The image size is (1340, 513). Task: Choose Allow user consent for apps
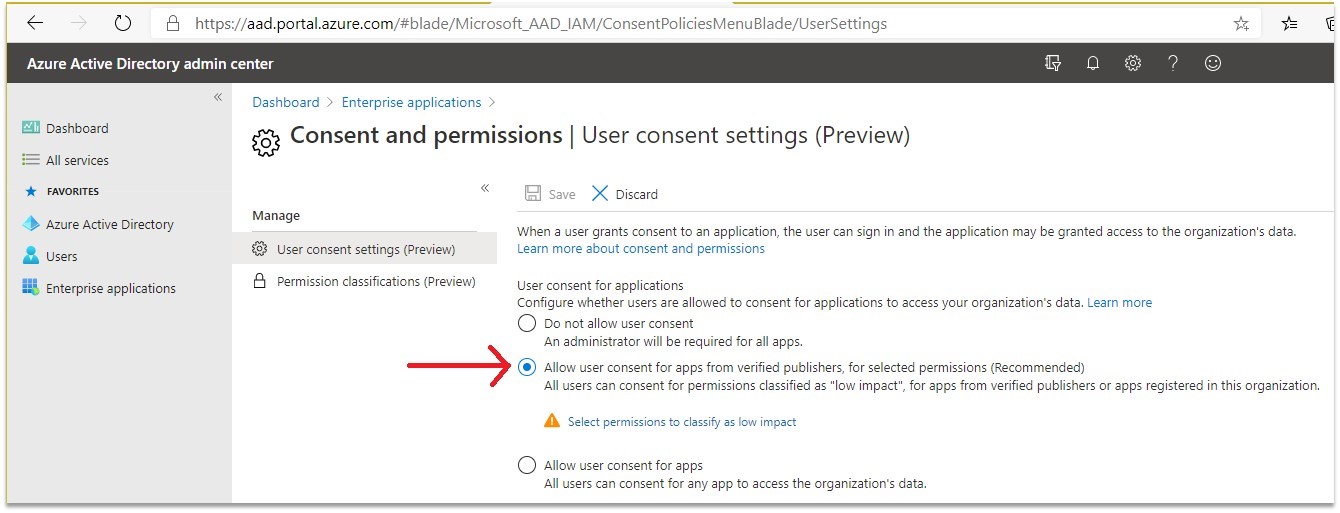(x=527, y=465)
